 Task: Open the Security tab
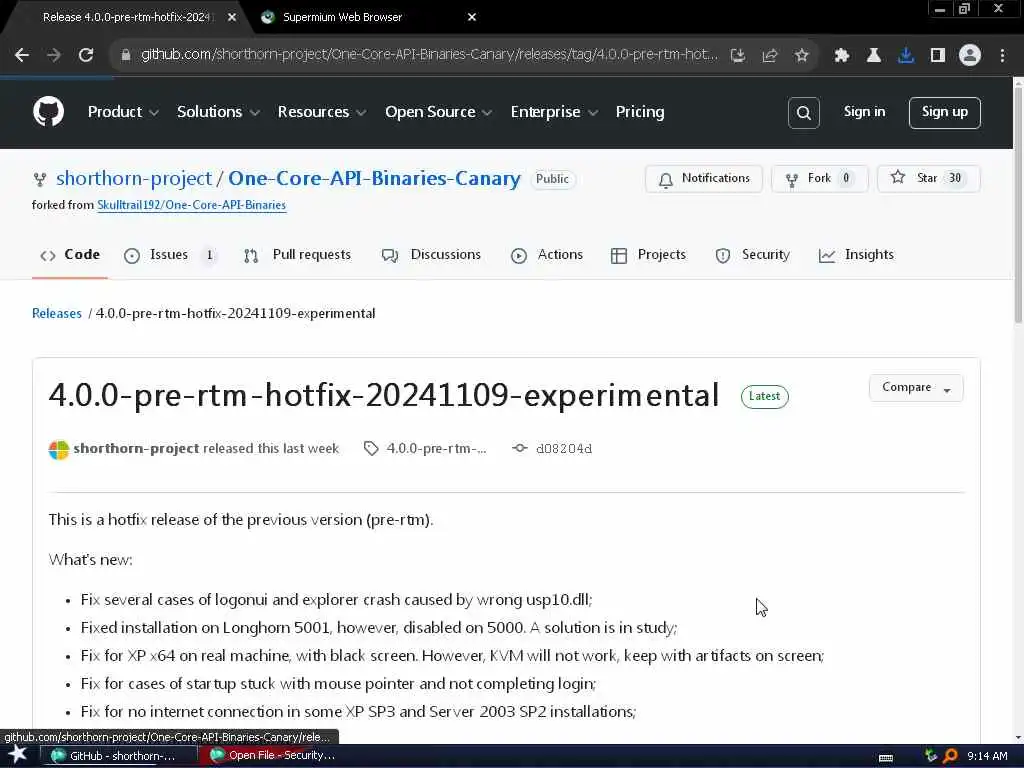click(x=752, y=255)
